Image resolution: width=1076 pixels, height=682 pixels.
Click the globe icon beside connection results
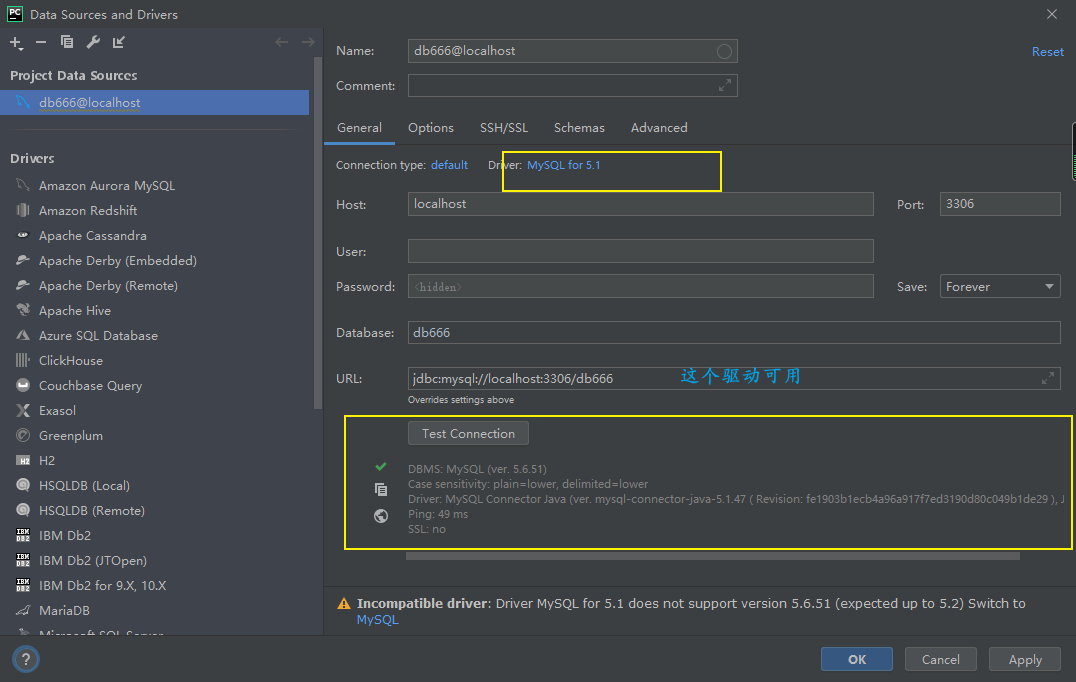[381, 516]
